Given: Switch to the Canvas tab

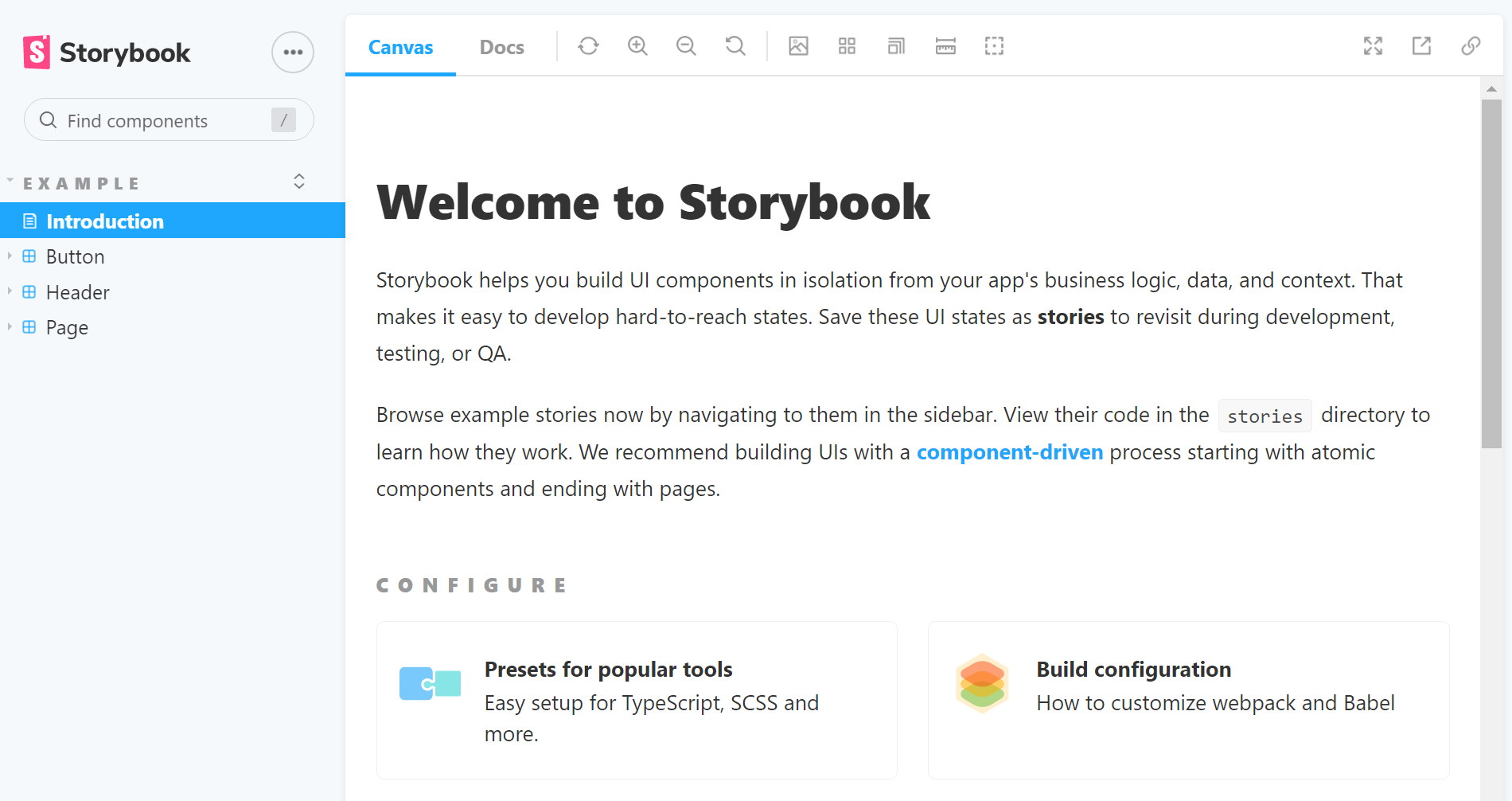Looking at the screenshot, I should point(400,47).
